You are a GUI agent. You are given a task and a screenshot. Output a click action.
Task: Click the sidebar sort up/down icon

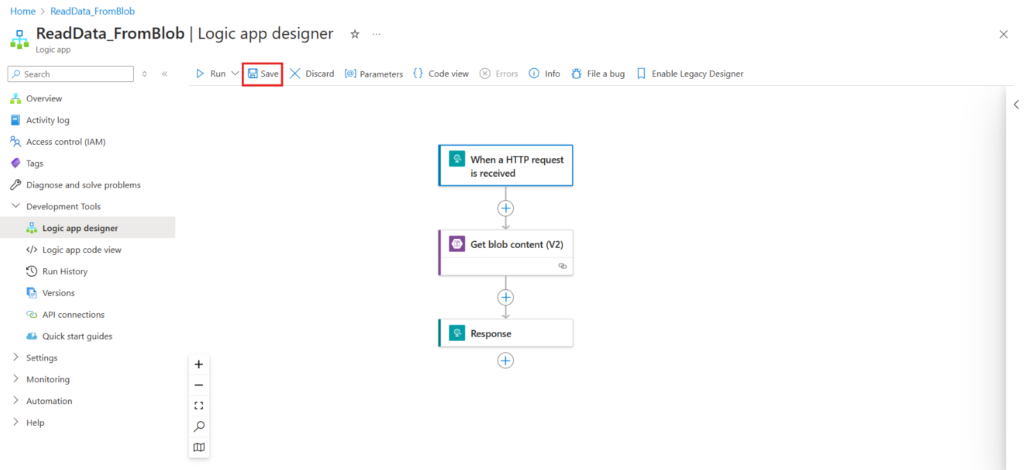pos(144,74)
